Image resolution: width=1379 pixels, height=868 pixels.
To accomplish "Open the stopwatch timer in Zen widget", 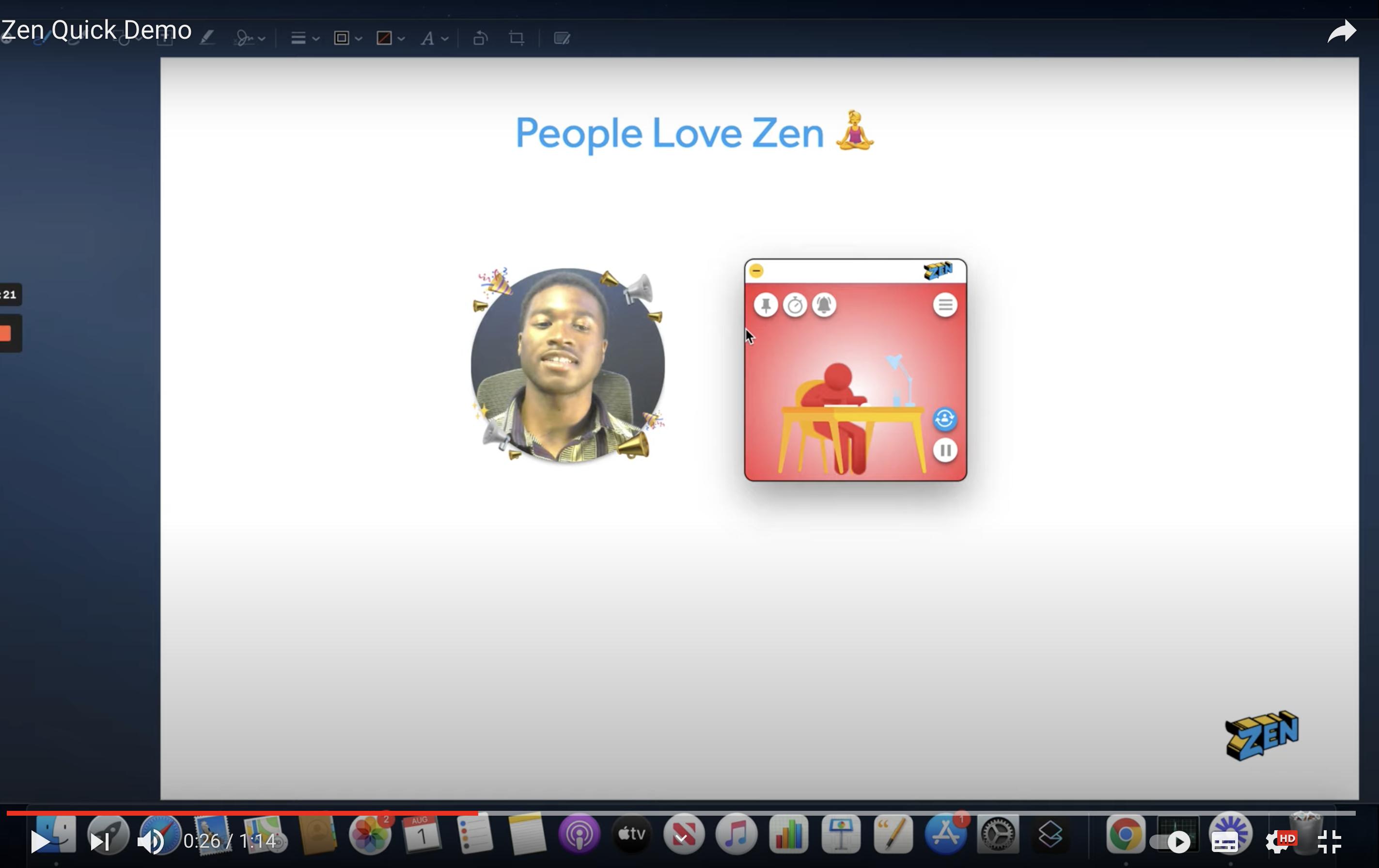I will pos(795,305).
